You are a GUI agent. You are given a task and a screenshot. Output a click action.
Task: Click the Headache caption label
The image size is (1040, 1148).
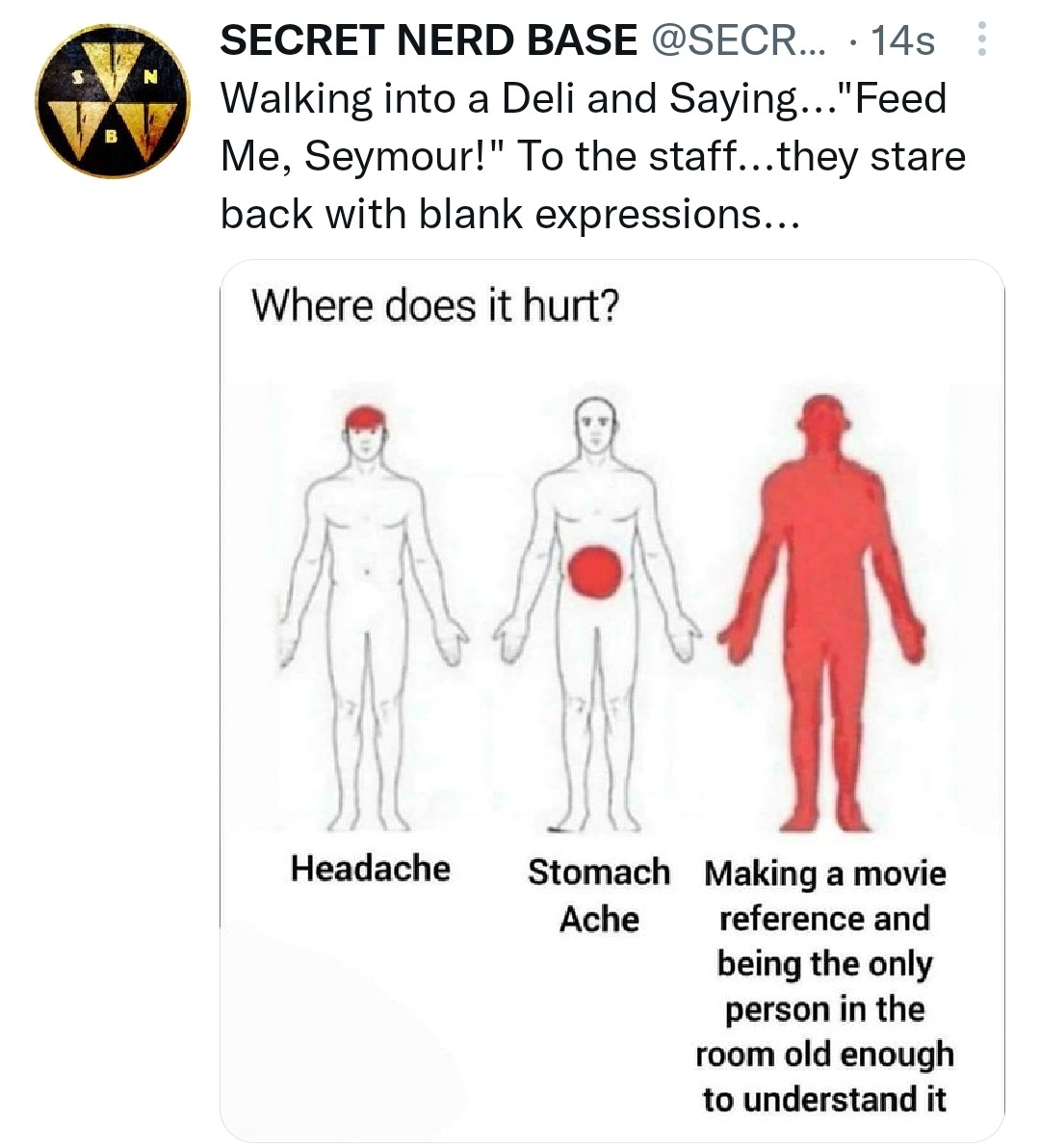tap(371, 869)
